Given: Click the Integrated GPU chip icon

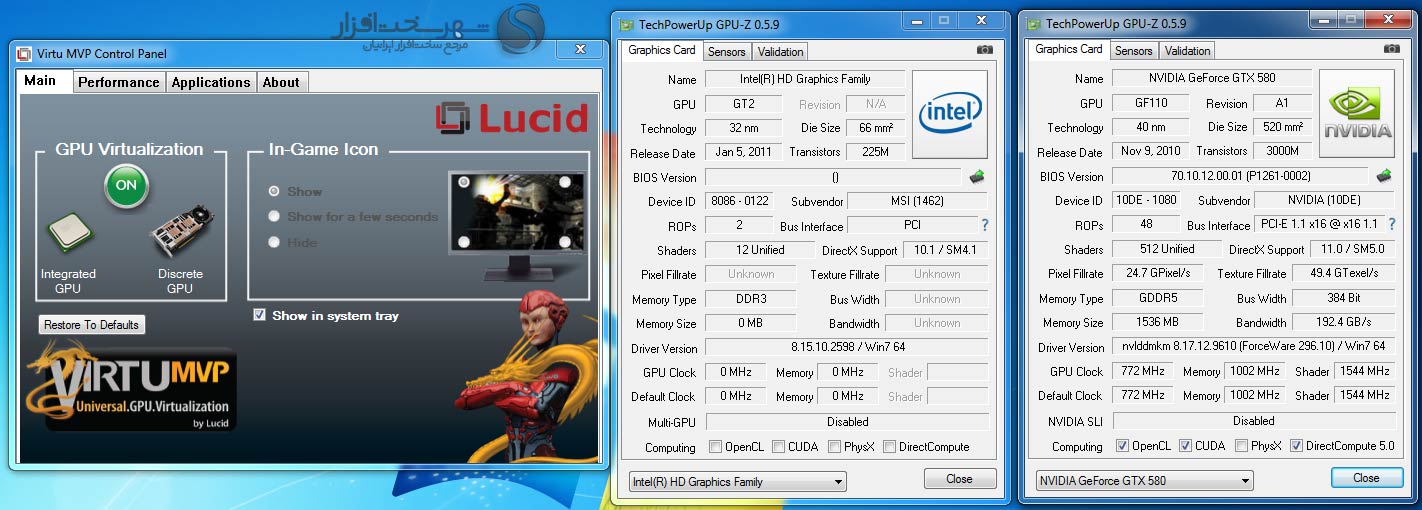Looking at the screenshot, I should point(70,234).
